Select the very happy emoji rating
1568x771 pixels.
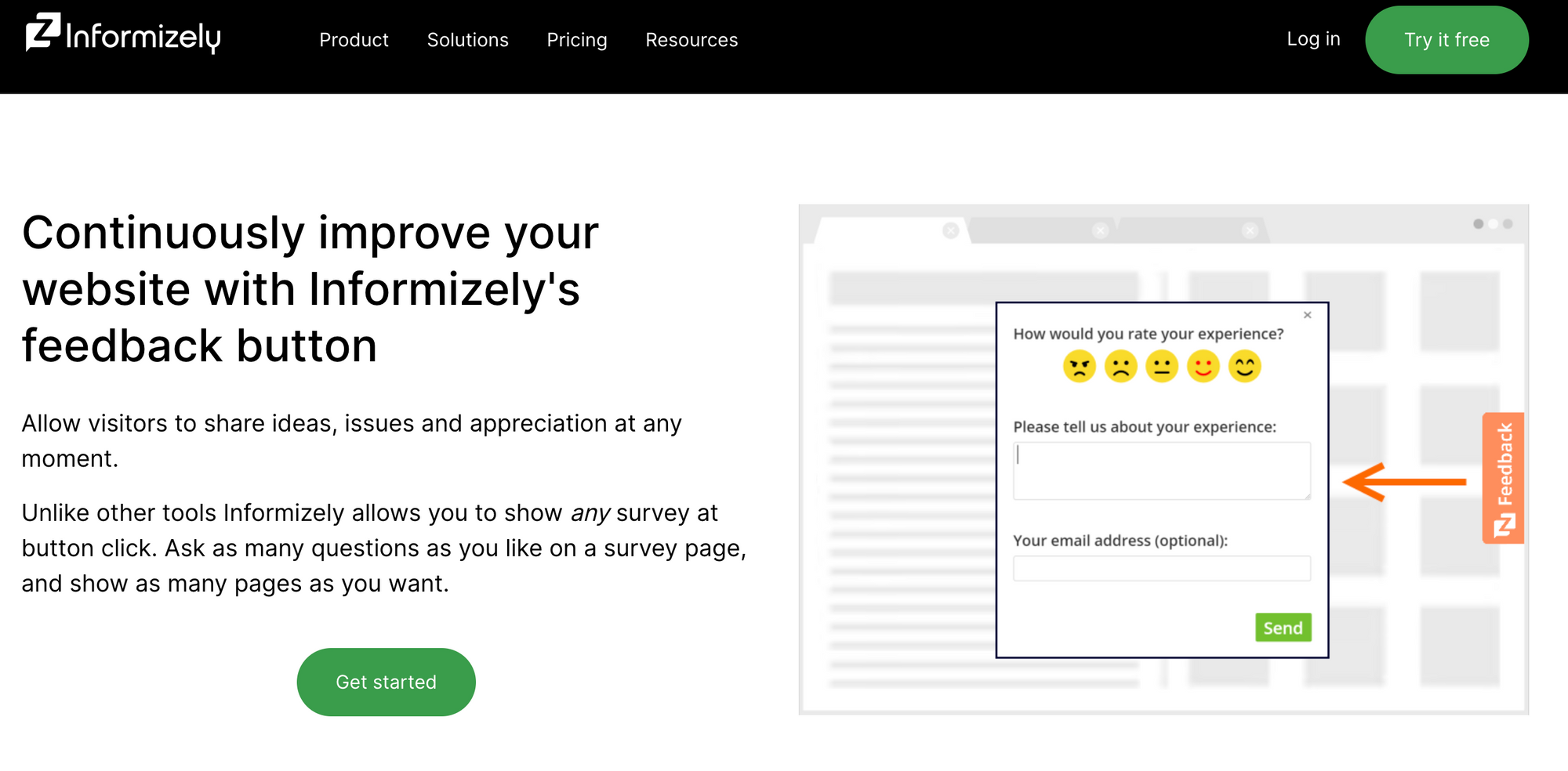pos(1245,366)
